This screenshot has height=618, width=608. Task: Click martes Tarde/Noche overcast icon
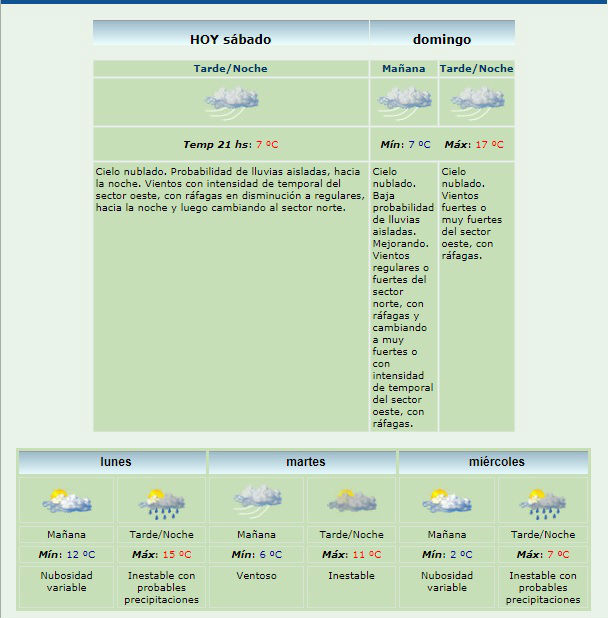pyautogui.click(x=352, y=500)
